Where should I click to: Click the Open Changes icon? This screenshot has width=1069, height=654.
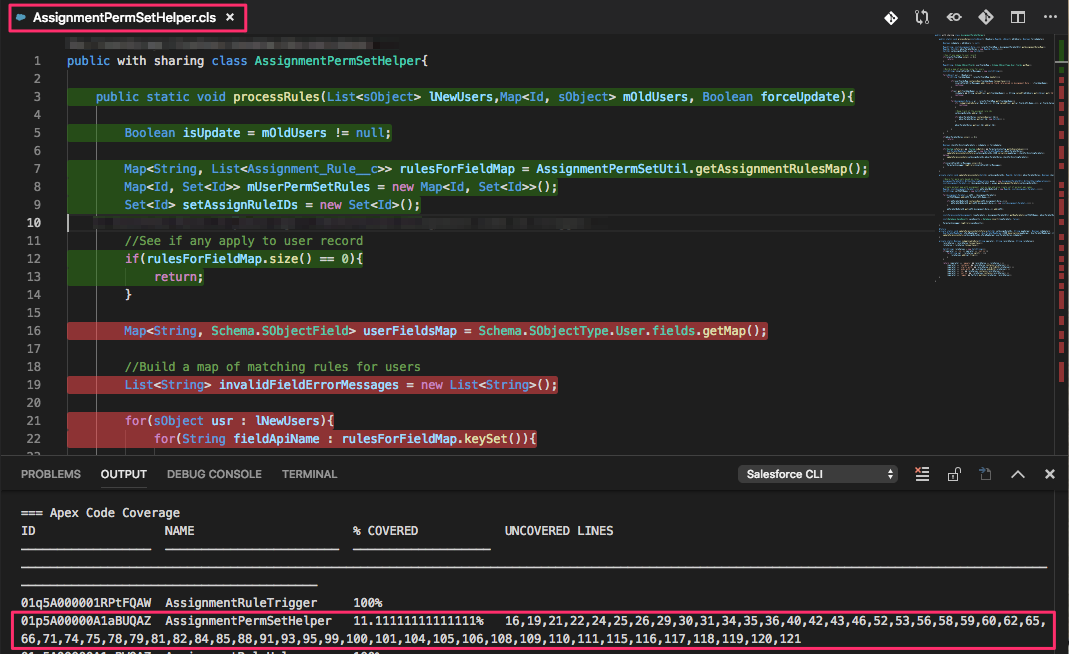pos(953,17)
